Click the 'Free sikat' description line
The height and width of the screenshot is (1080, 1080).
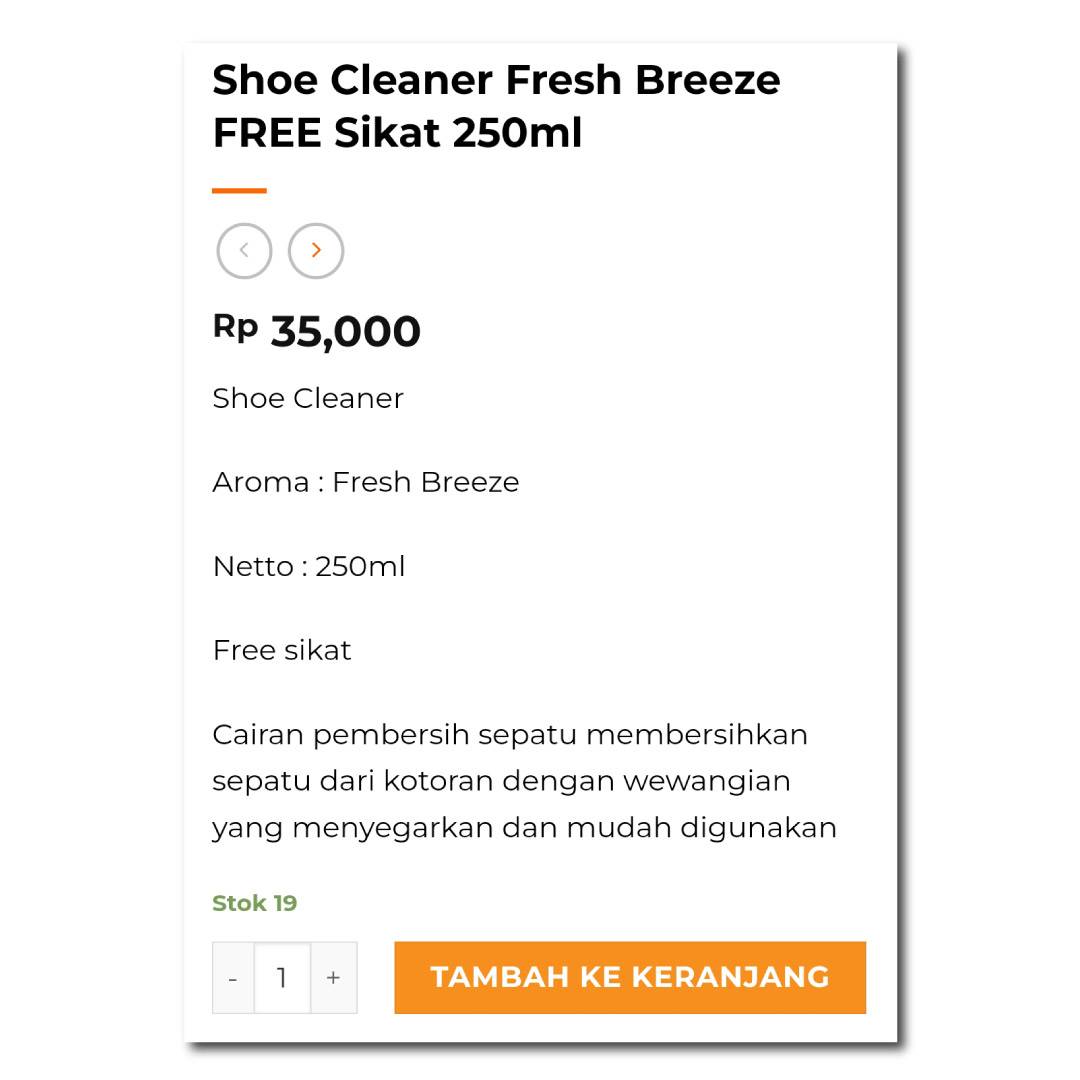click(282, 650)
